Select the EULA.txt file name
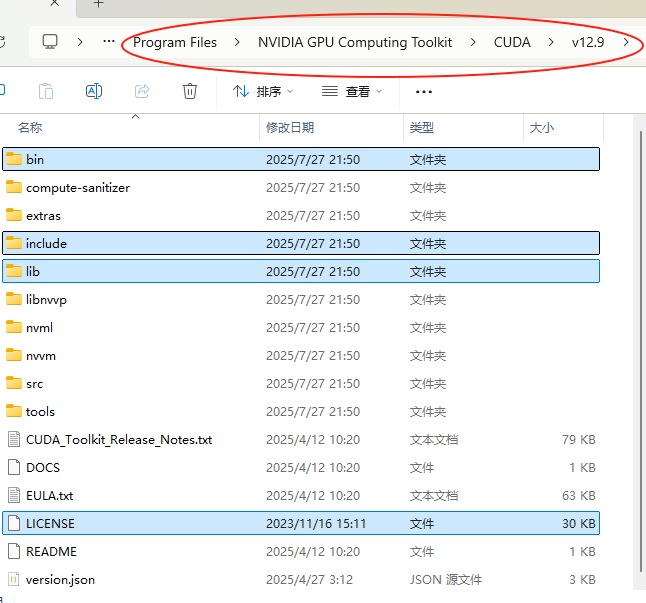The image size is (646, 603). pyautogui.click(x=49, y=495)
